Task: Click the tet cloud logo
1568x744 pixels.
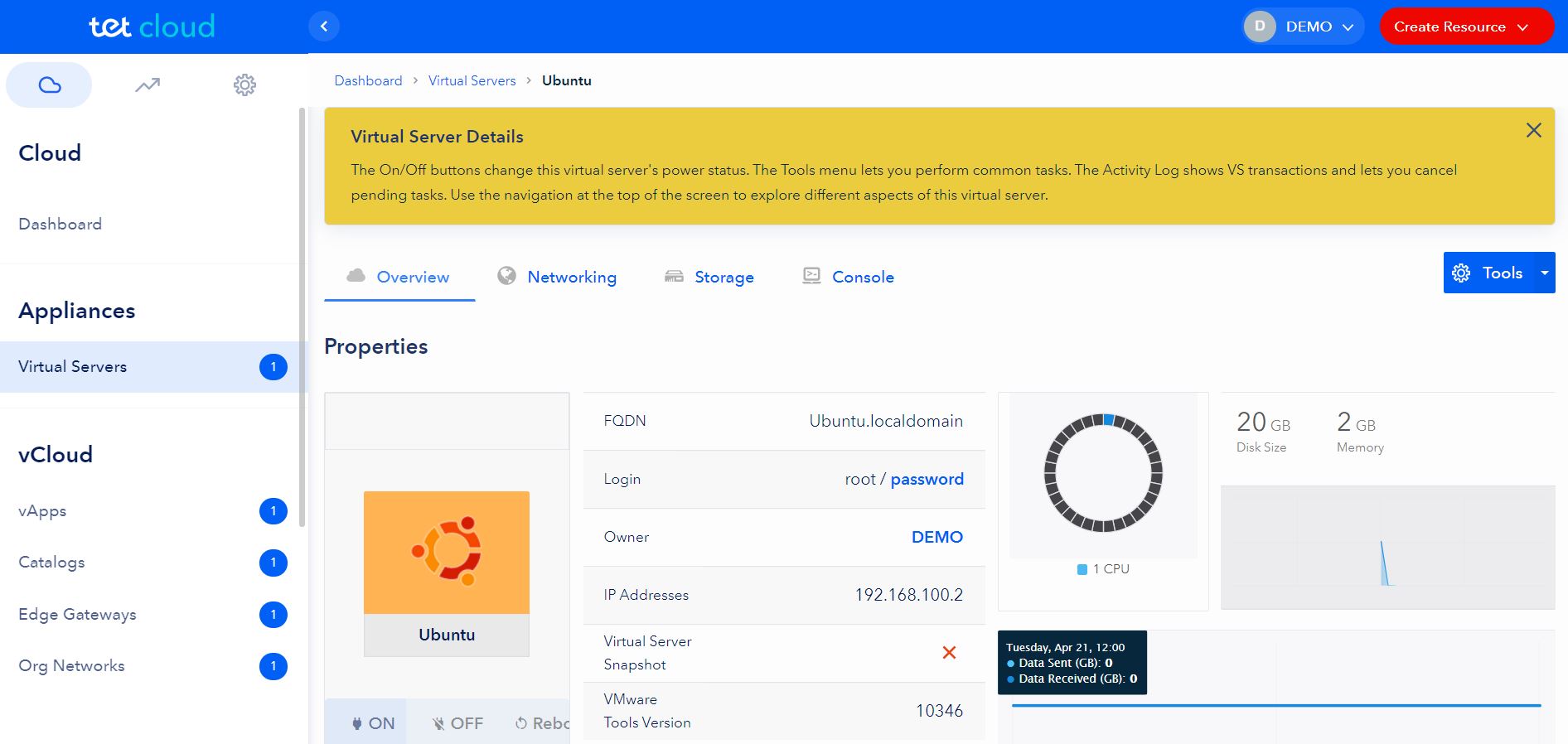Action: pyautogui.click(x=152, y=27)
